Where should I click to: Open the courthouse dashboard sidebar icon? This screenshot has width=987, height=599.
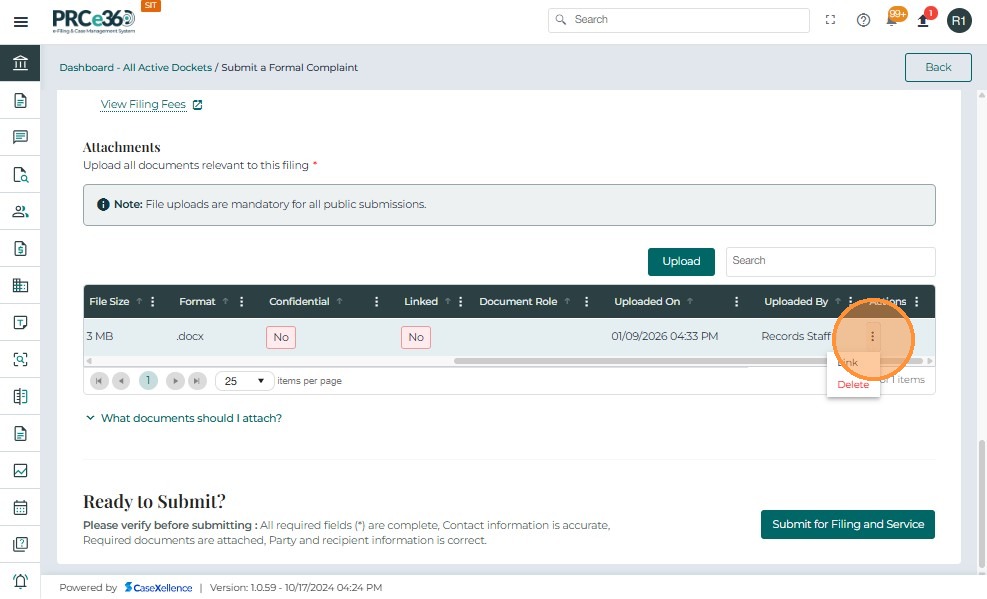tap(20, 63)
